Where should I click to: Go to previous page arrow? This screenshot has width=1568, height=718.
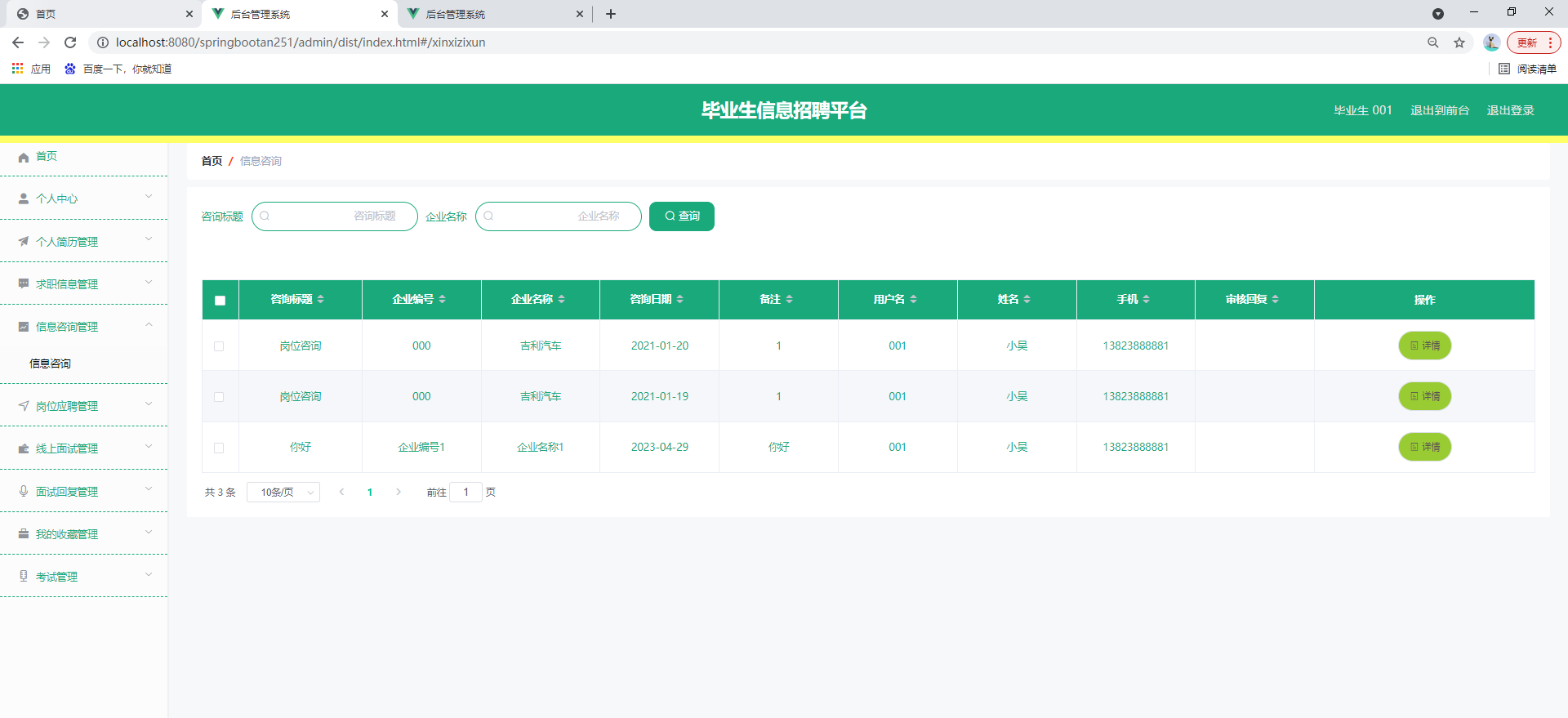pyautogui.click(x=341, y=492)
